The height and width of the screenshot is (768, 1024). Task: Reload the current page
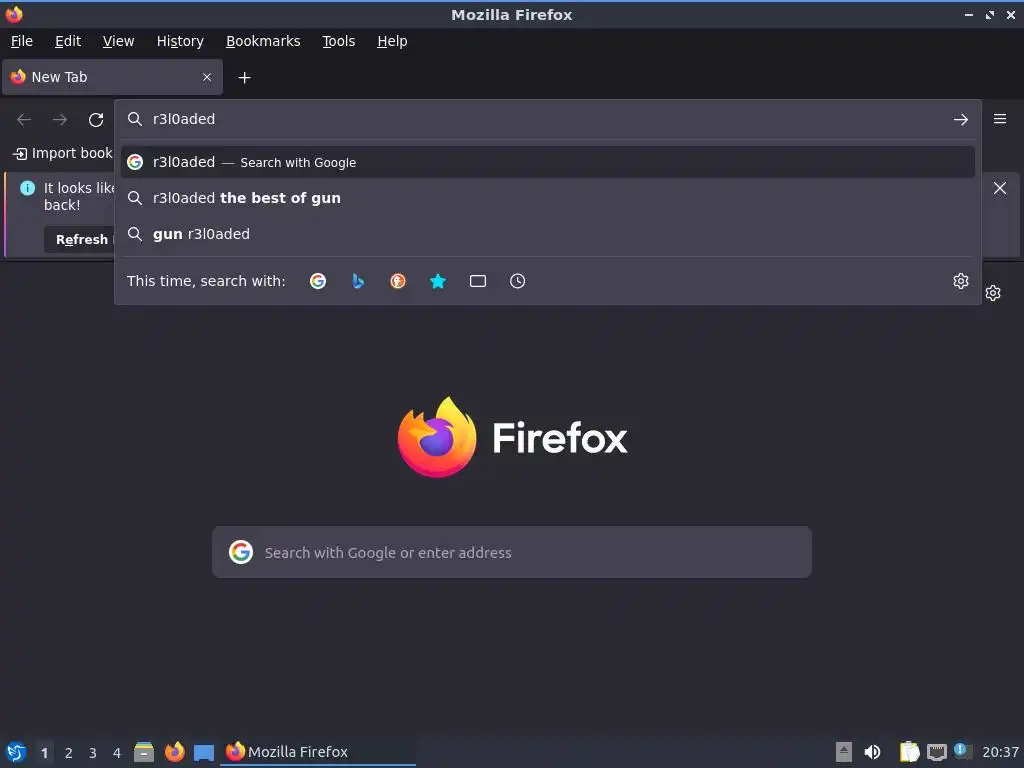point(96,120)
